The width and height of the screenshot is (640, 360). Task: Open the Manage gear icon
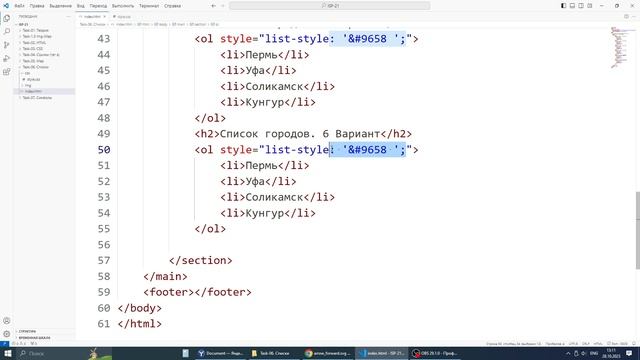tap(7, 334)
